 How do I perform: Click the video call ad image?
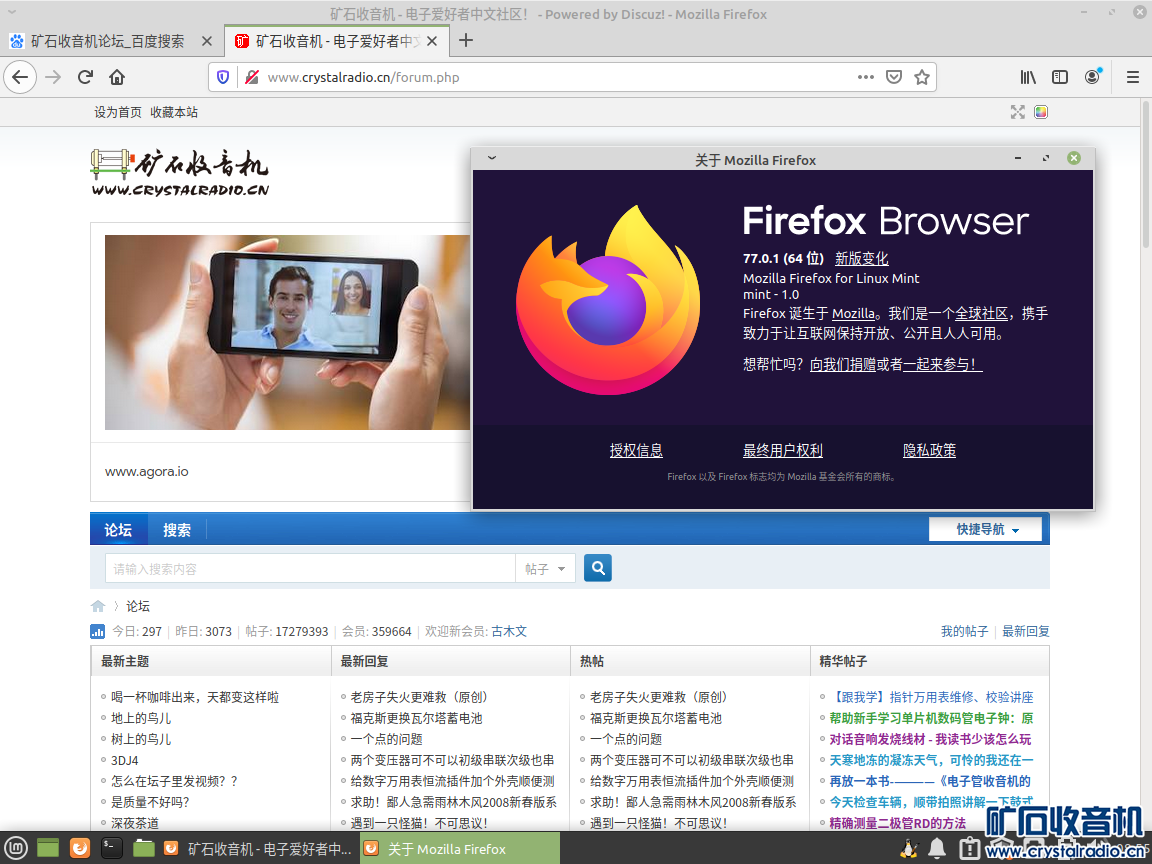287,332
